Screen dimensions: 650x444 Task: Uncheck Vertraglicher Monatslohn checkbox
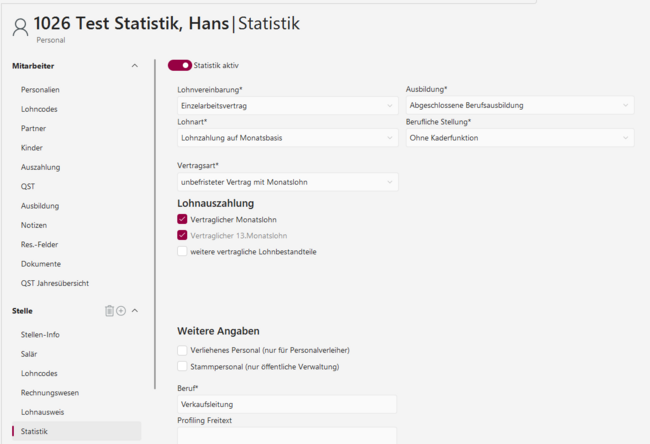(x=182, y=219)
